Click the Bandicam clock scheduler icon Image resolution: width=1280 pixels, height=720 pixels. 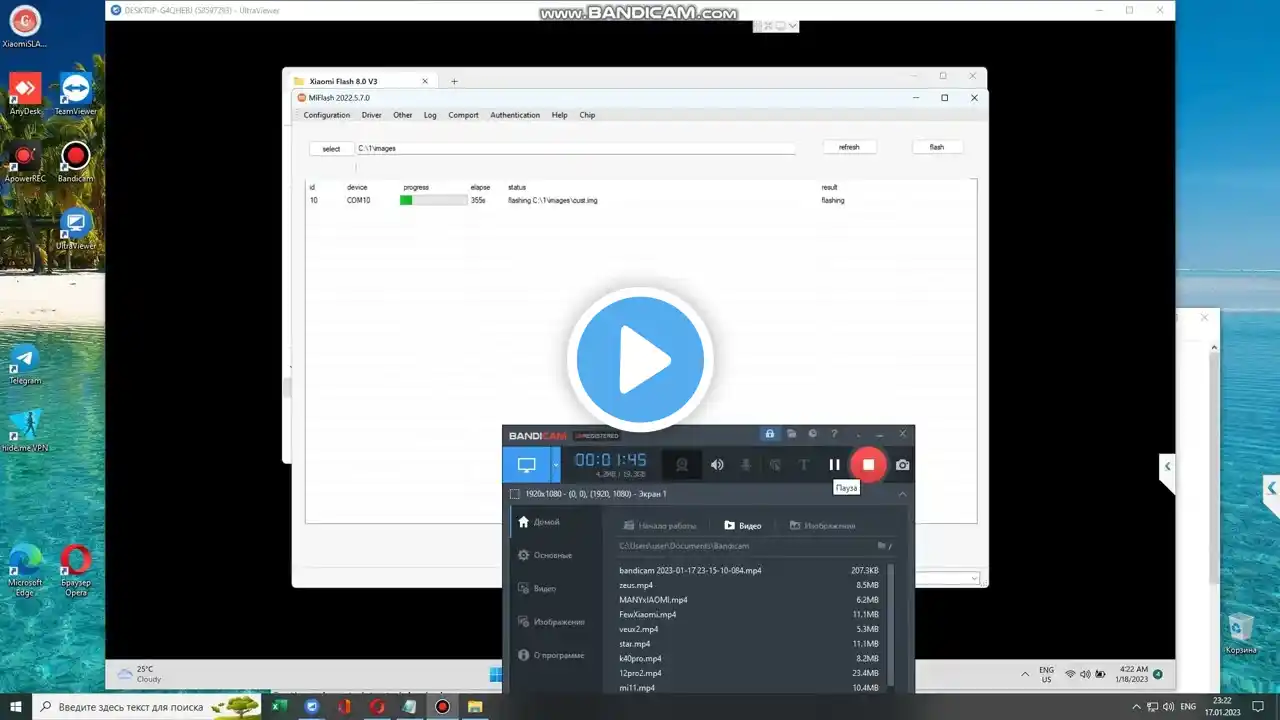click(x=812, y=434)
